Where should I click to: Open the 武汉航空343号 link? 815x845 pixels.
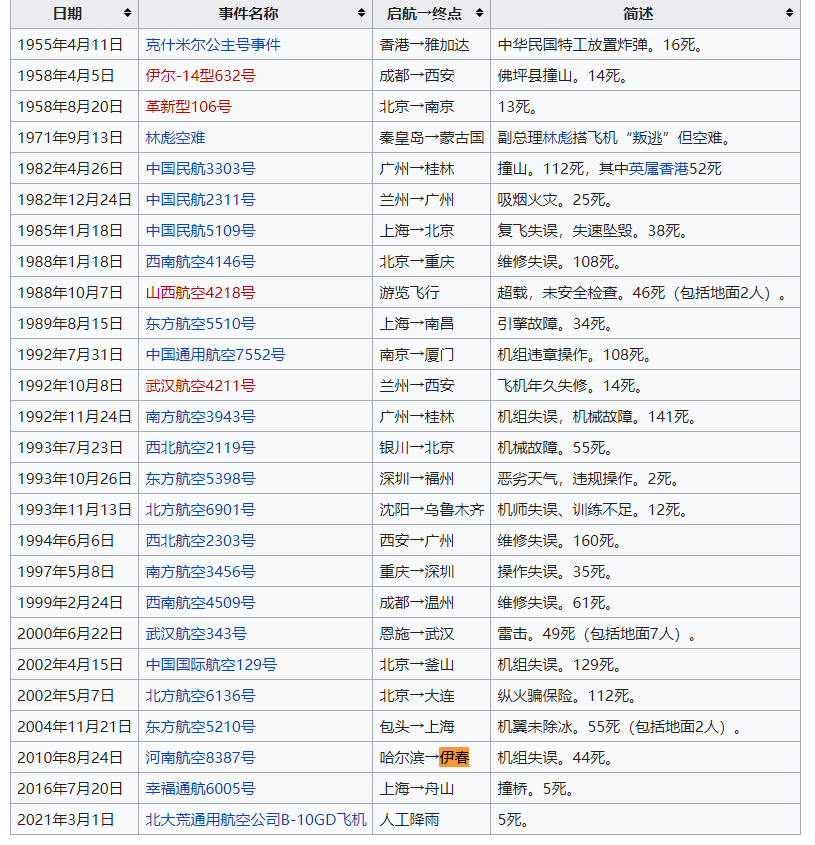click(196, 634)
